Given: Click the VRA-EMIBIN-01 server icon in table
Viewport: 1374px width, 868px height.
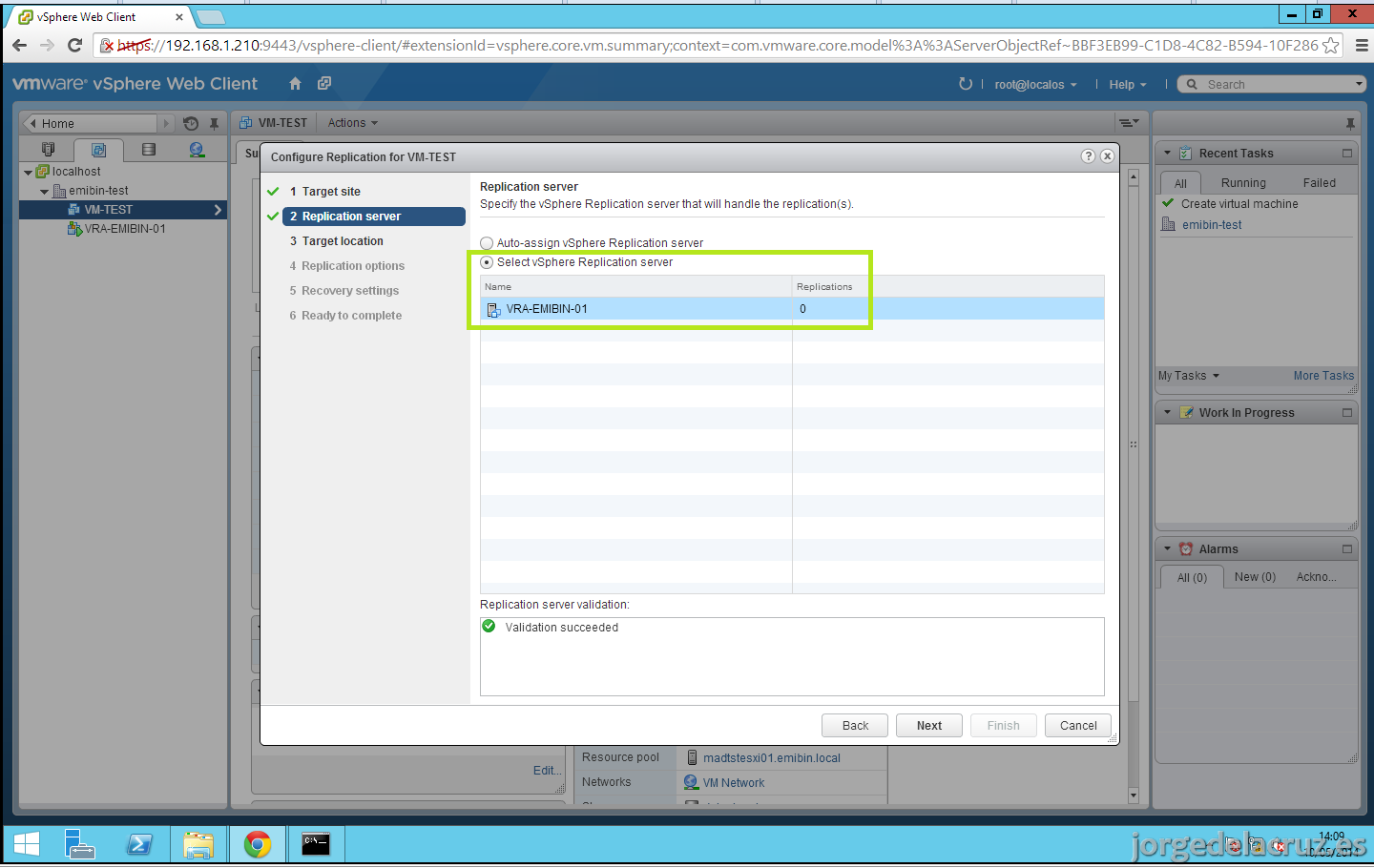Looking at the screenshot, I should point(493,309).
